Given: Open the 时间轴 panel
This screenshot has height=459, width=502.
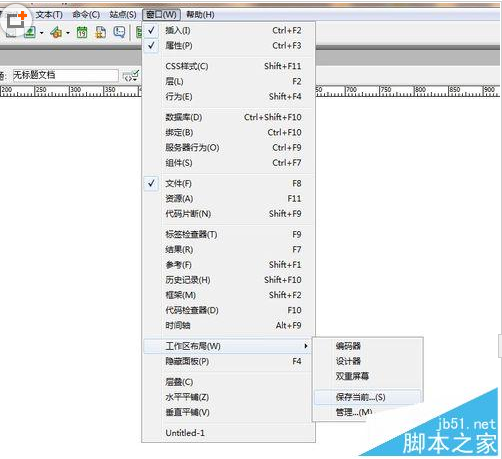Looking at the screenshot, I should click(x=229, y=325).
